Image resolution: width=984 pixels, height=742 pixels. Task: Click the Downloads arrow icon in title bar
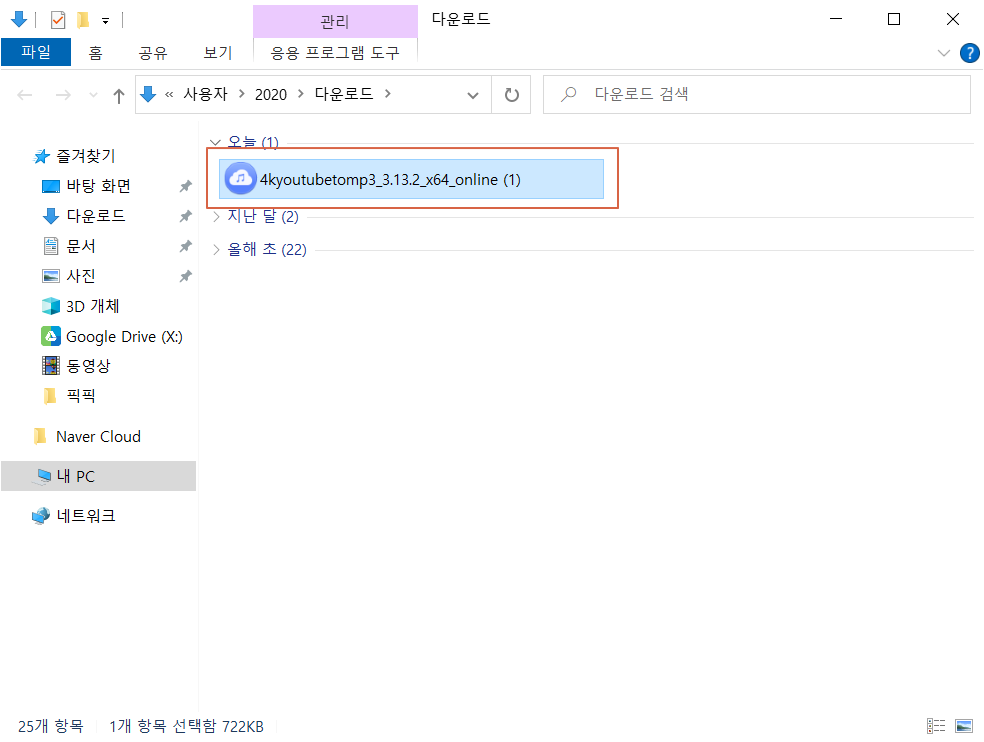click(x=19, y=19)
